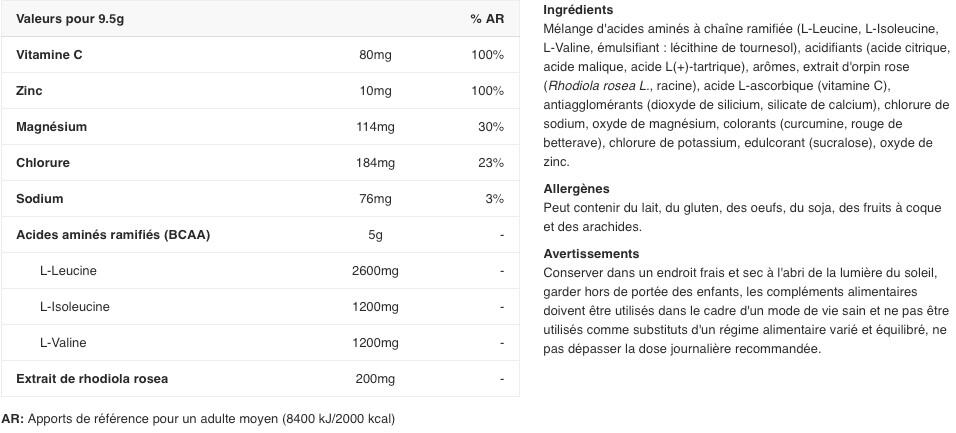Click the L-Isoleucine sub-row label

75,307
